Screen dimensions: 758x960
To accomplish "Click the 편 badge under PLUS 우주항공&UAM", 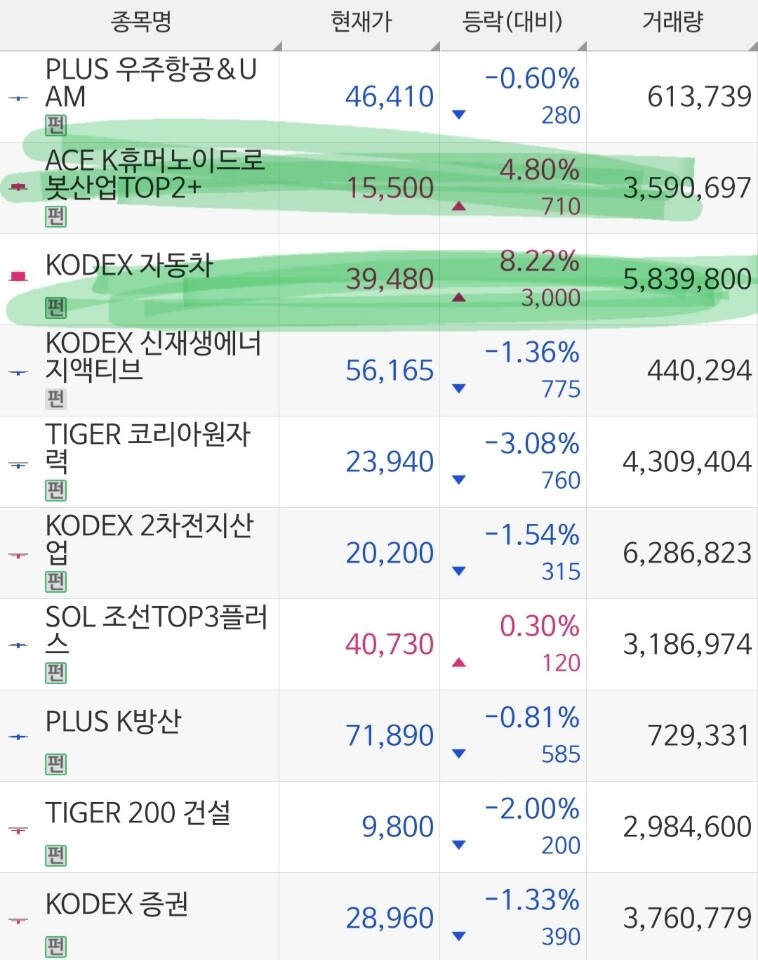I will pyautogui.click(x=55, y=126).
